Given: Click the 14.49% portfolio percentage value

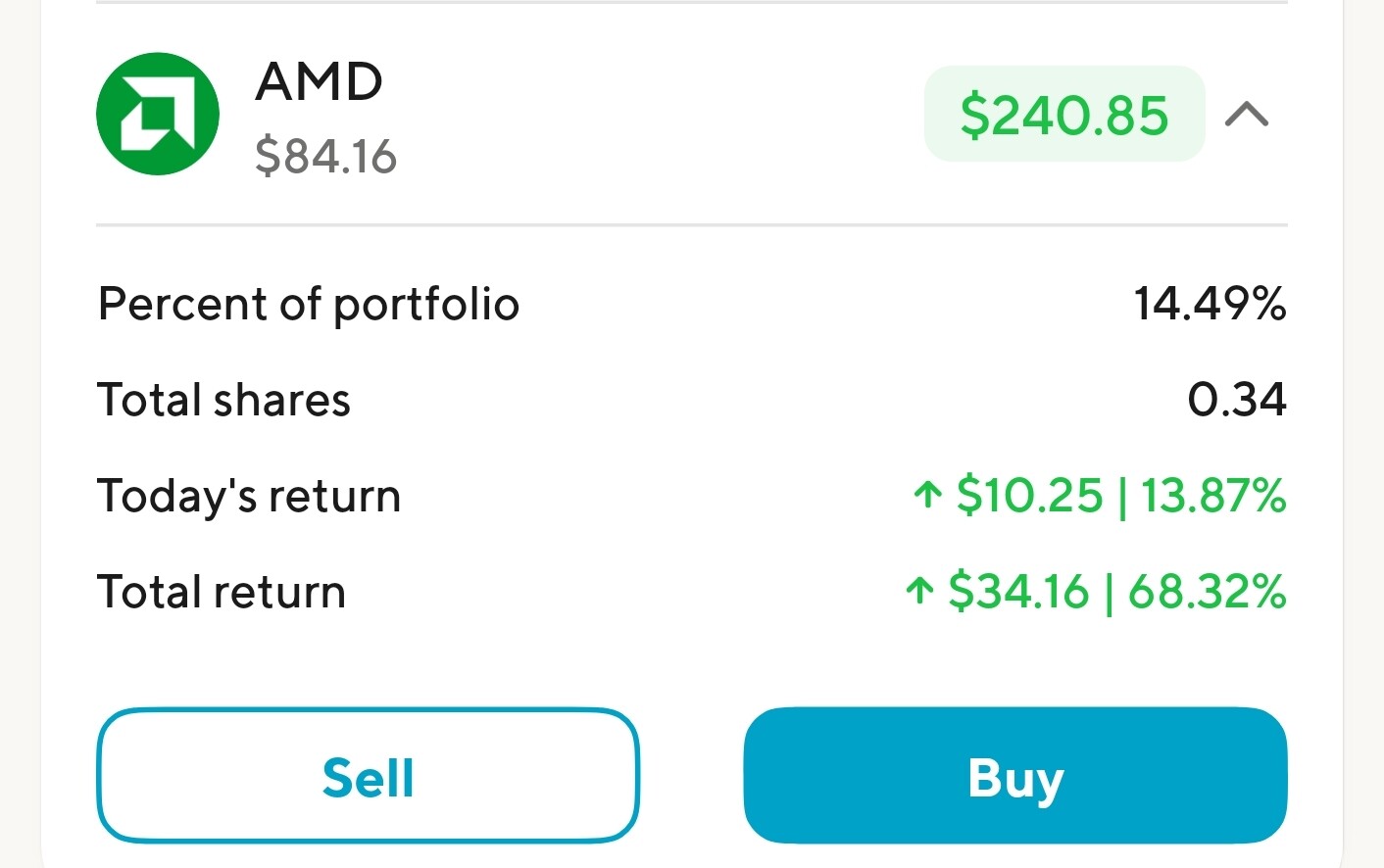Looking at the screenshot, I should (x=1210, y=304).
